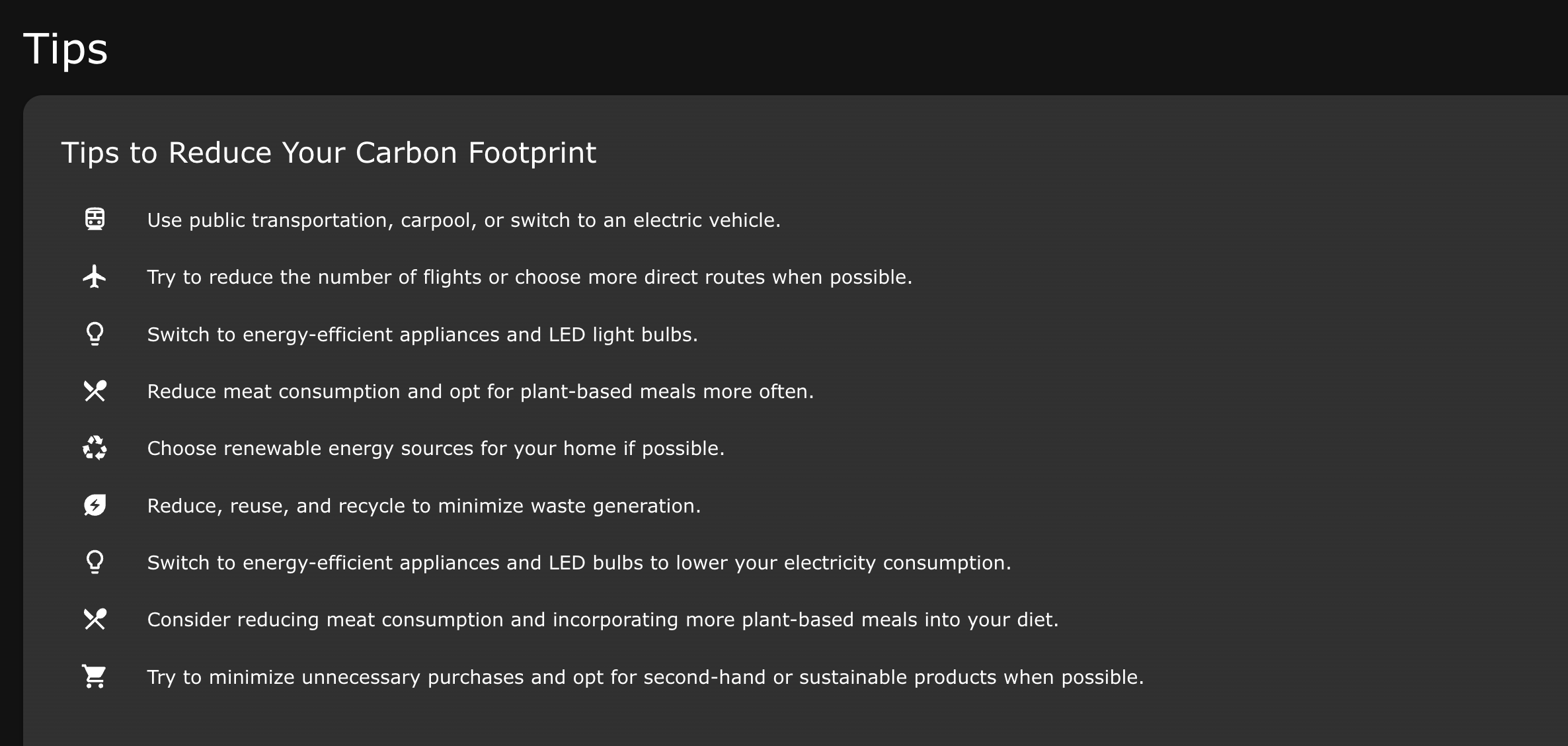The image size is (1568, 746).
Task: Click the light bulb icon beside electricity consumption tip
Action: click(x=95, y=562)
